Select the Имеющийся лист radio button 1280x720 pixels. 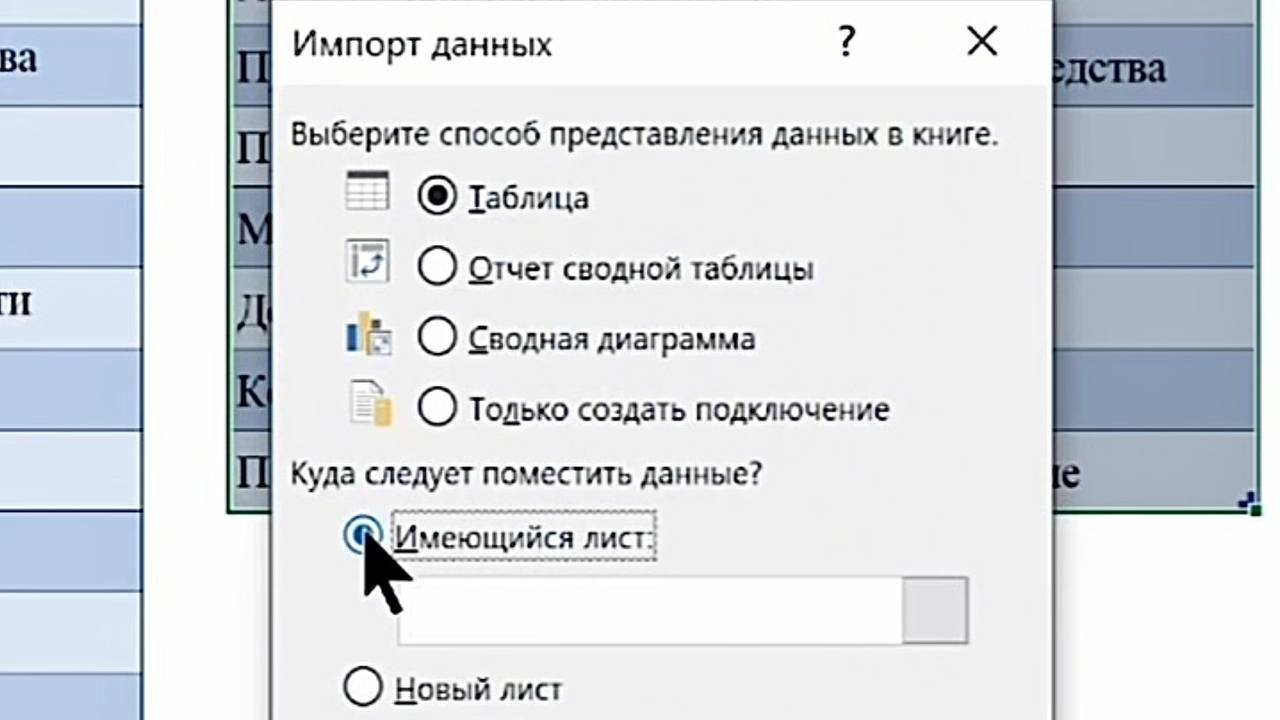[x=361, y=536]
